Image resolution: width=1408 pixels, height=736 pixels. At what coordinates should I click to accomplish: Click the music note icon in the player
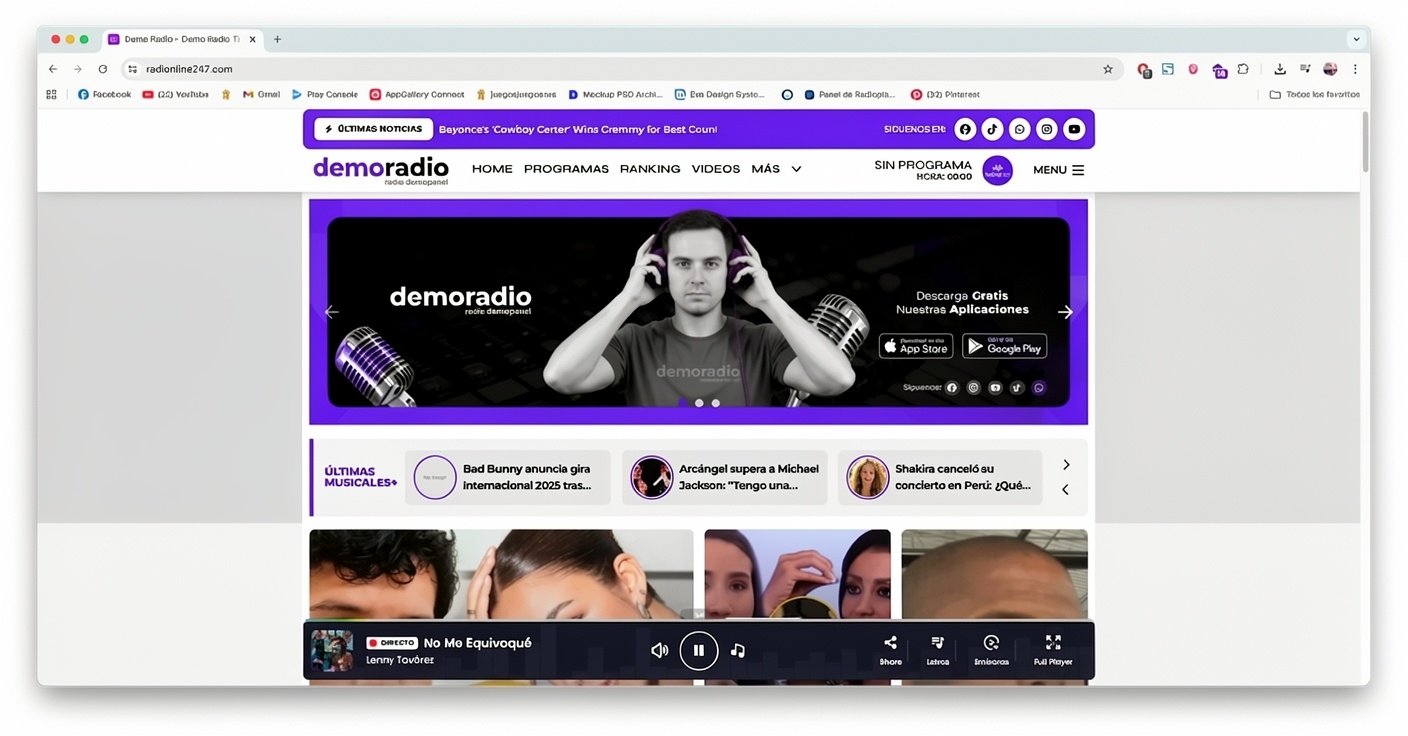[738, 650]
